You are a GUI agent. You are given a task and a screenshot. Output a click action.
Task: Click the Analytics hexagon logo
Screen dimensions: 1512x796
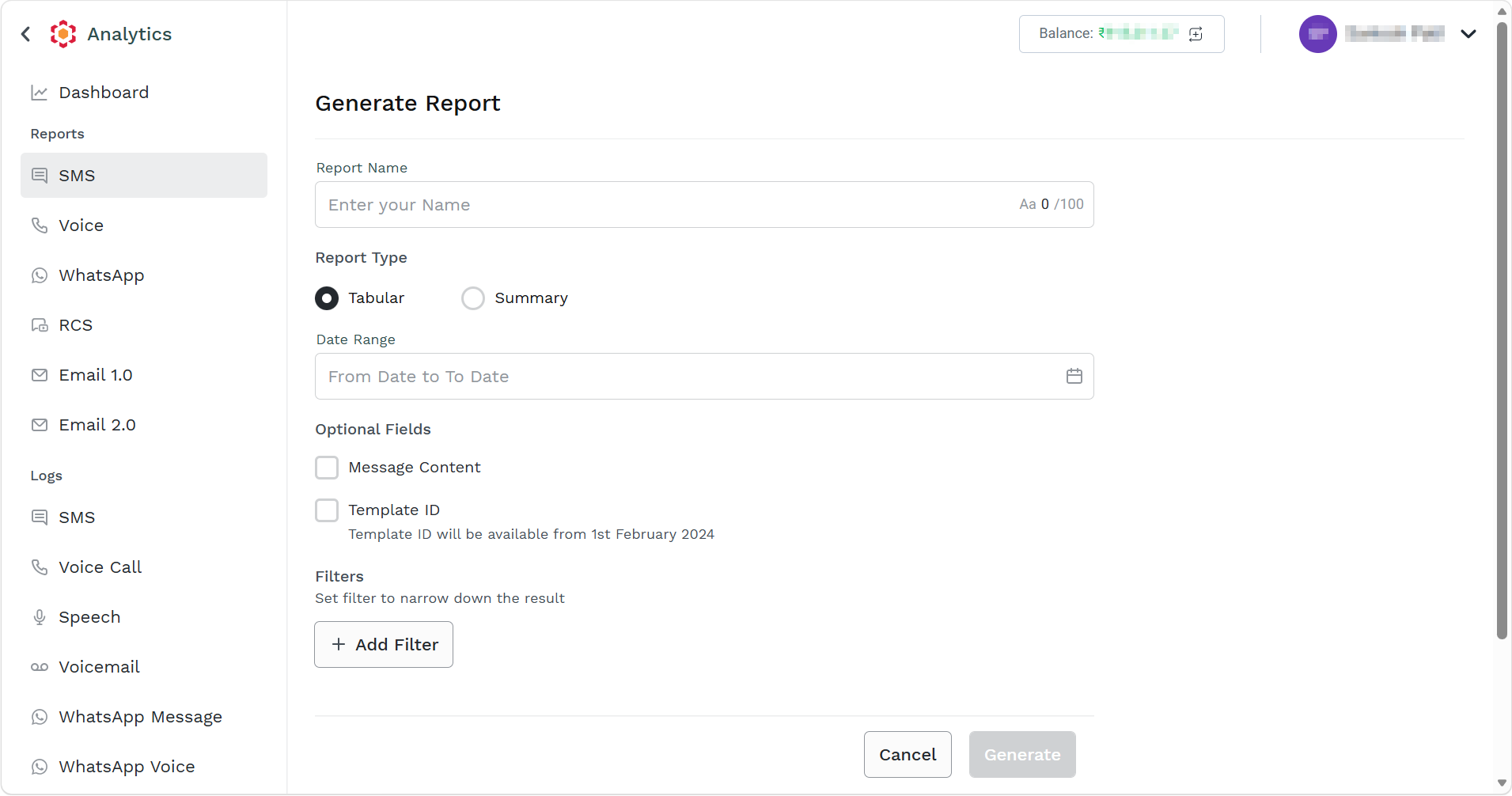pyautogui.click(x=63, y=34)
